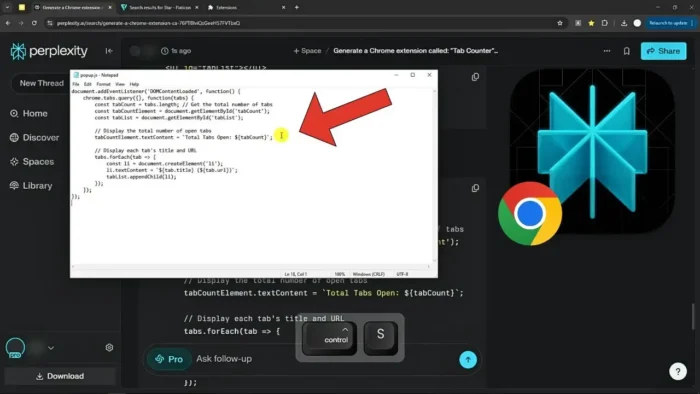Viewport: 700px width, 394px height.
Task: Share the thread
Action: coord(663,51)
